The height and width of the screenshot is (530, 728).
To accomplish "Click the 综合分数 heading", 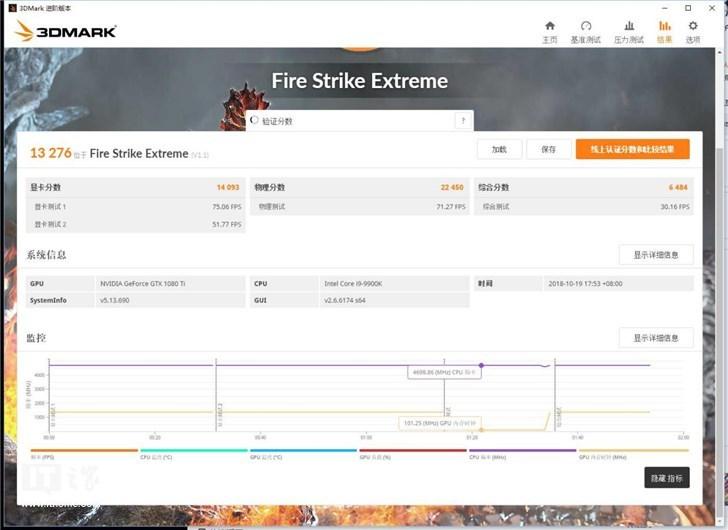I will [494, 187].
